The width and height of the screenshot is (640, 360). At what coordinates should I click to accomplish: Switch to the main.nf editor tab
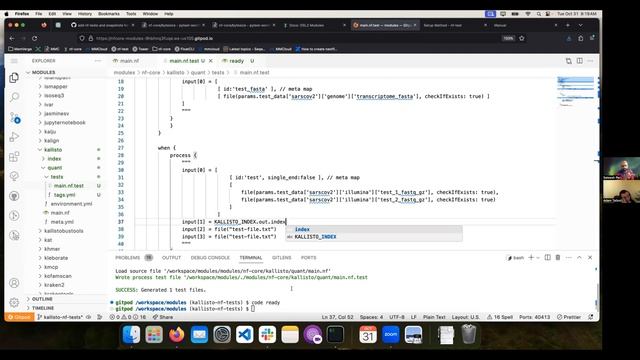(x=129, y=61)
